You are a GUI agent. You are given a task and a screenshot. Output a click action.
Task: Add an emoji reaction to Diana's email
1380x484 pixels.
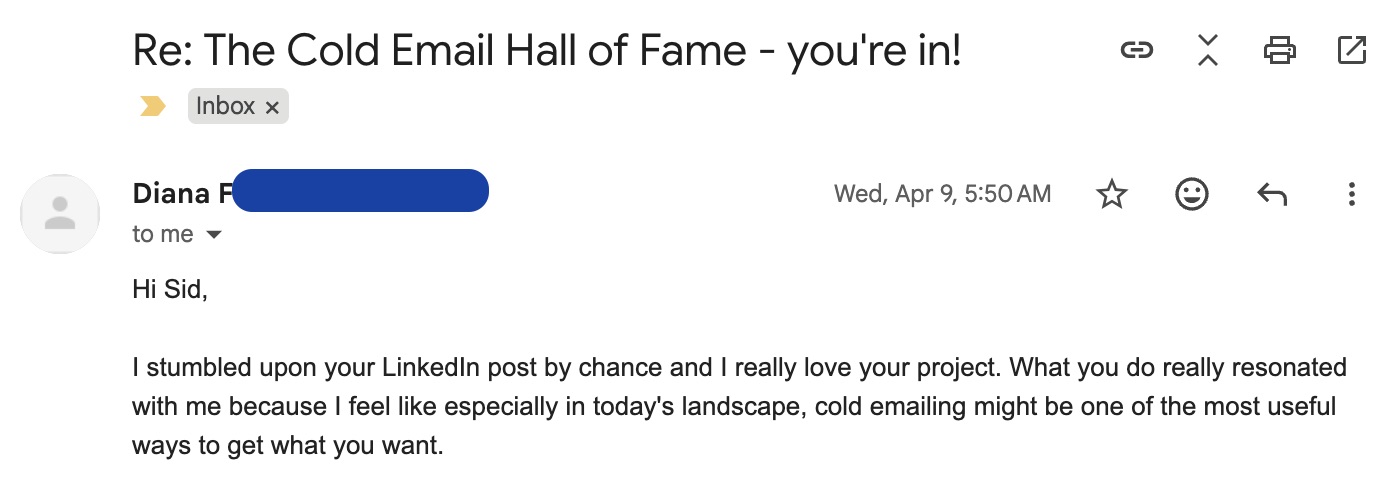[x=1191, y=194]
